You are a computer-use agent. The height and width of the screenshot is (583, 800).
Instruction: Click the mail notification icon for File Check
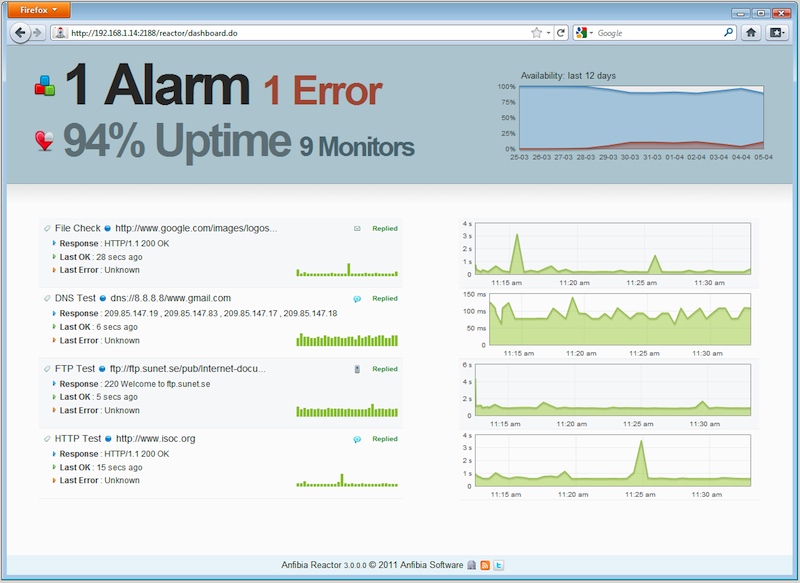pyautogui.click(x=357, y=229)
